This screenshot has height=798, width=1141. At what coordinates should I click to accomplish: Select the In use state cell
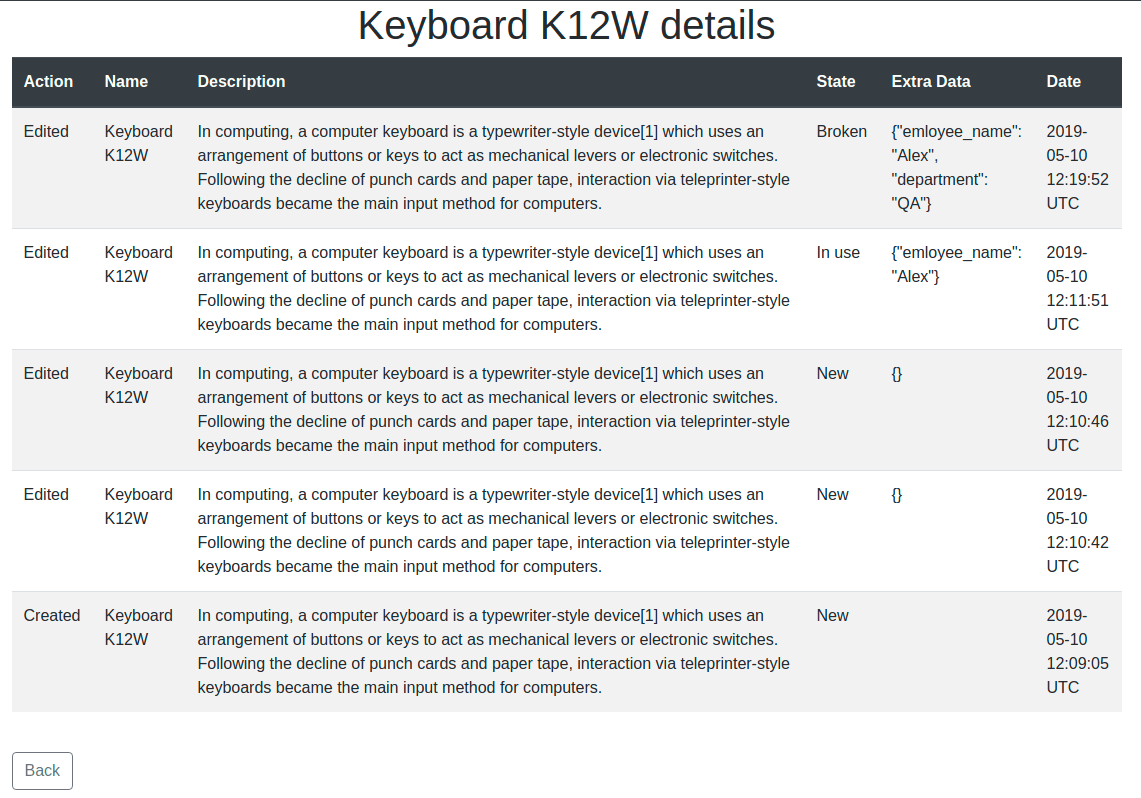[x=838, y=253]
